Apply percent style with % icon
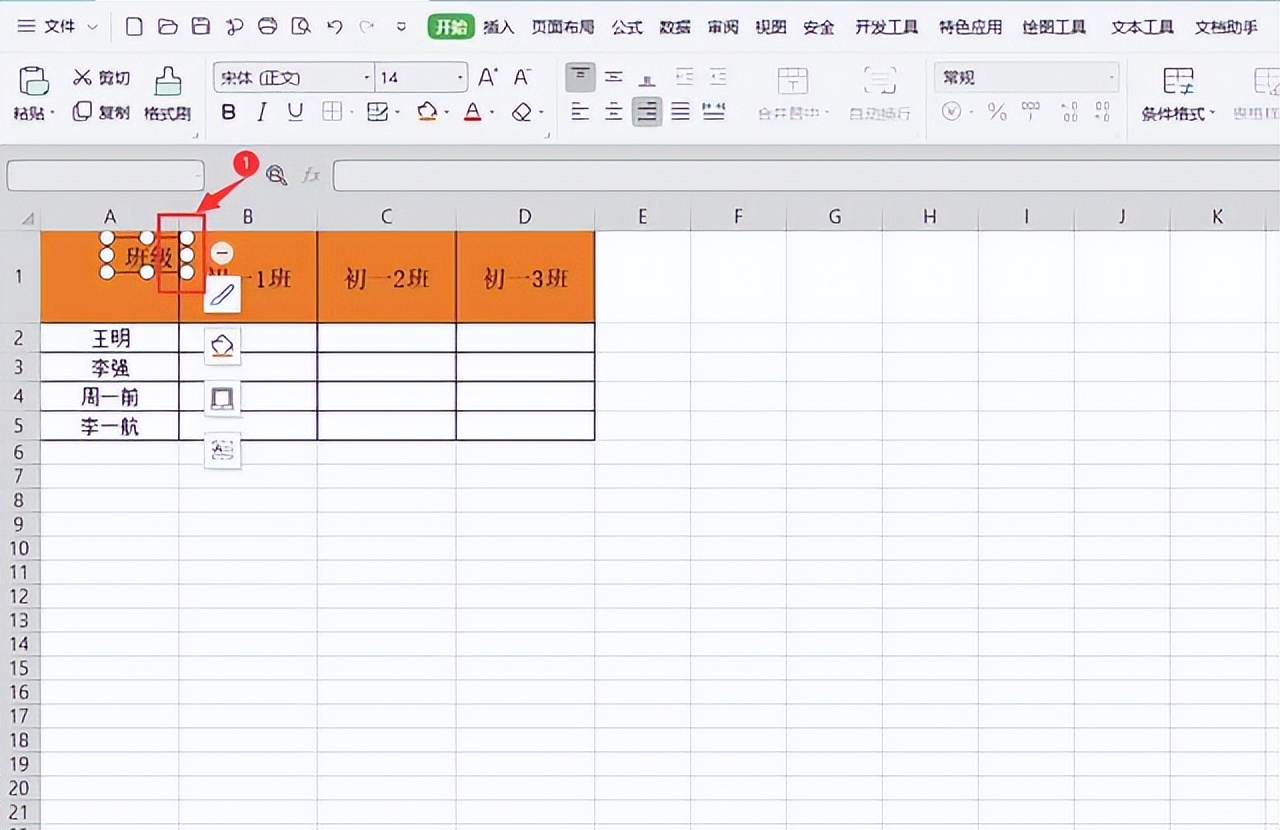 [997, 112]
